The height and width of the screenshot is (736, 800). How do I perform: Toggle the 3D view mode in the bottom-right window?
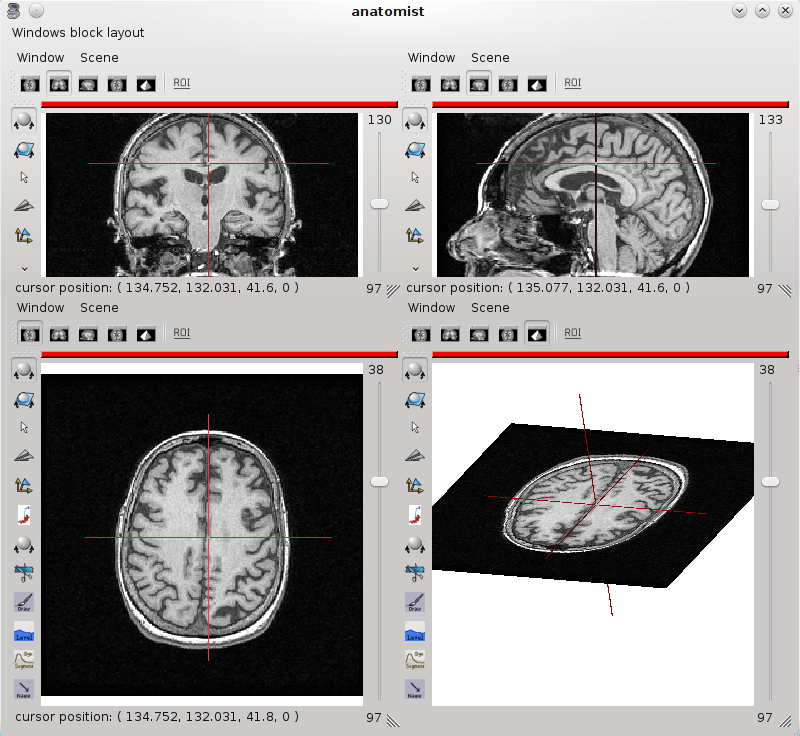coord(537,333)
